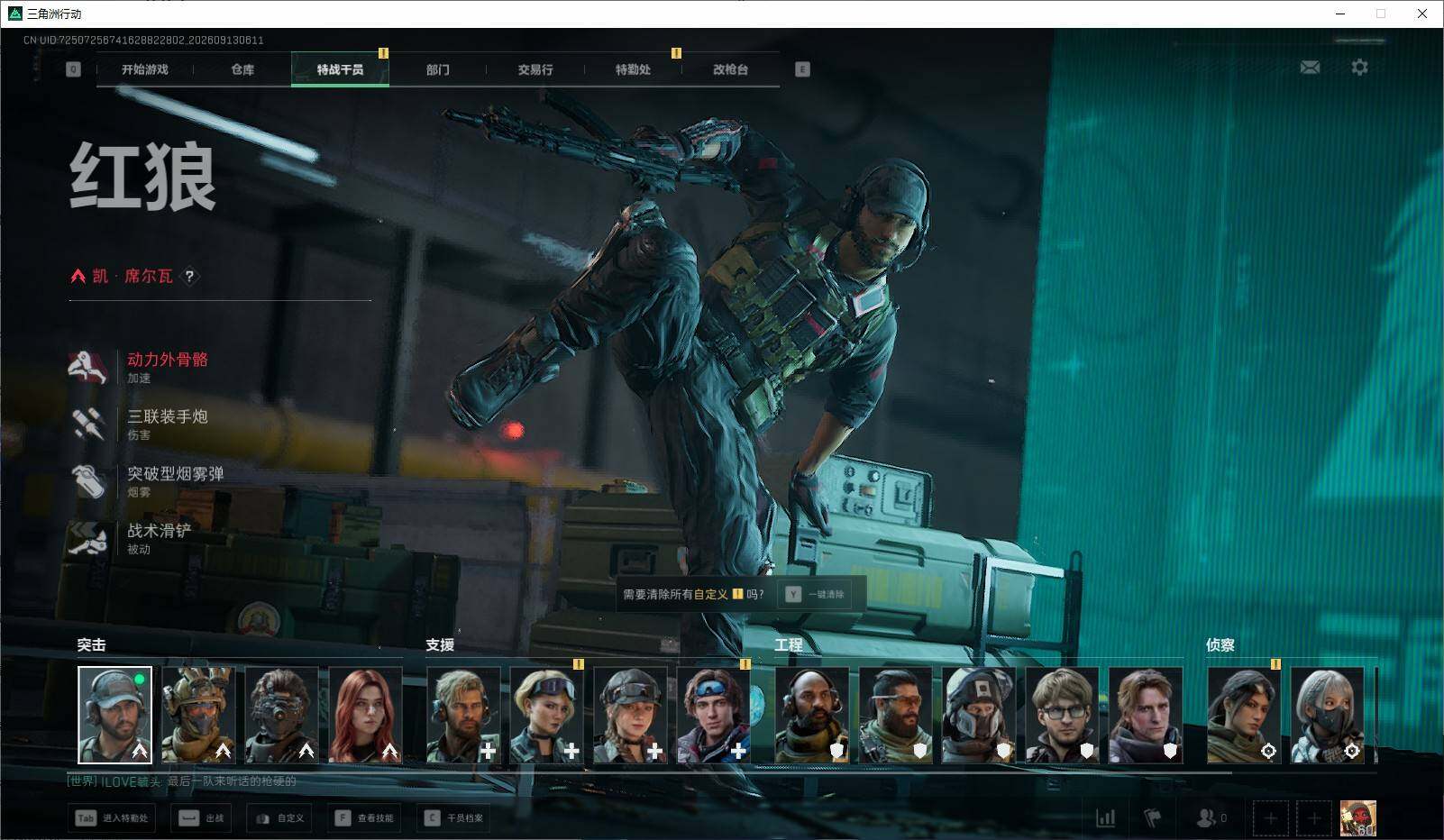Click the plus slot beside the player avatar
This screenshot has height=840, width=1444.
pos(1313,818)
